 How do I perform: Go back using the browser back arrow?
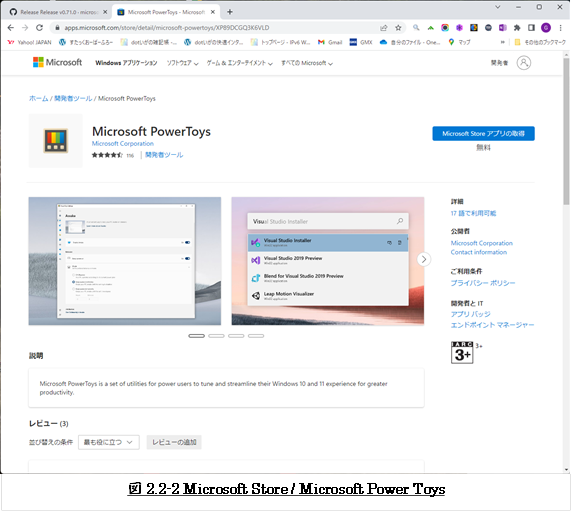pos(11,28)
